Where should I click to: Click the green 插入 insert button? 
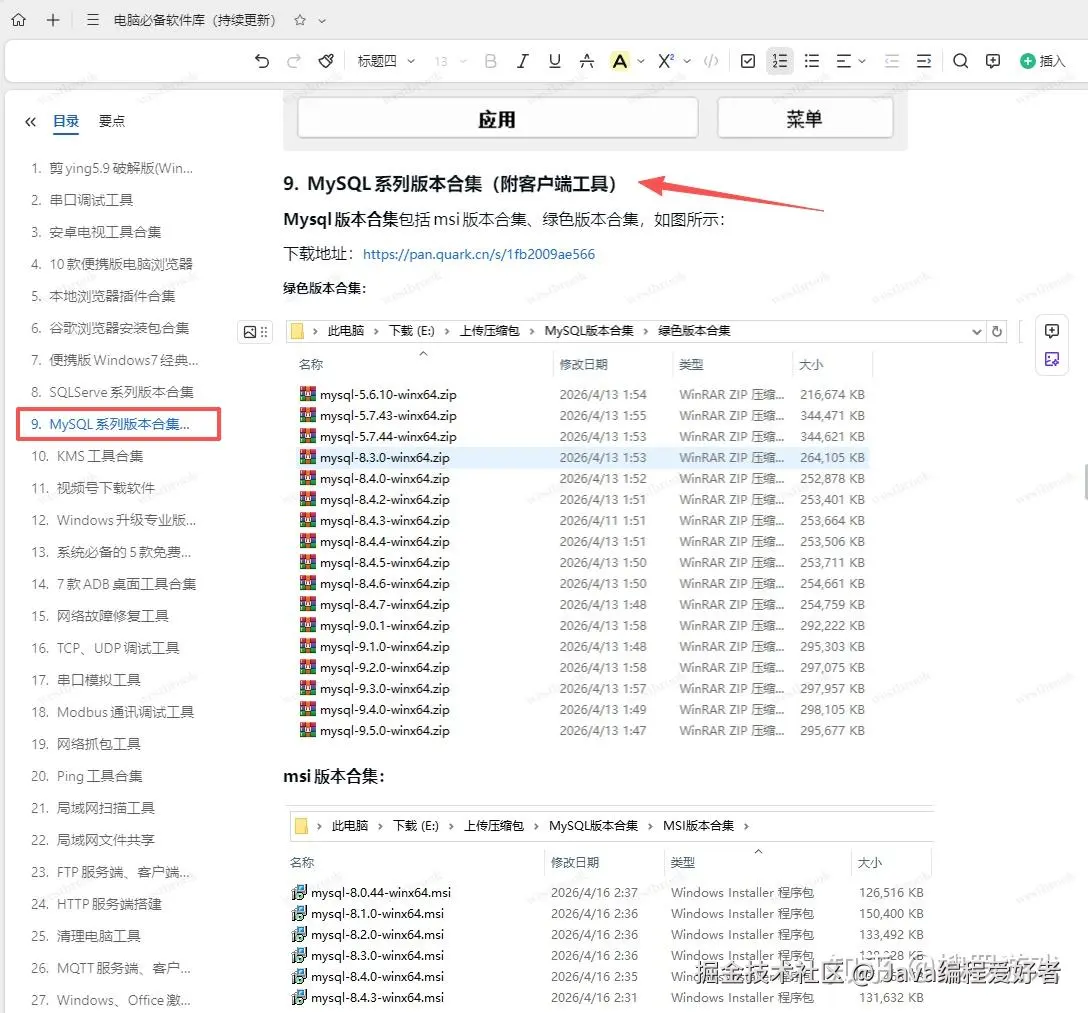[x=1043, y=61]
